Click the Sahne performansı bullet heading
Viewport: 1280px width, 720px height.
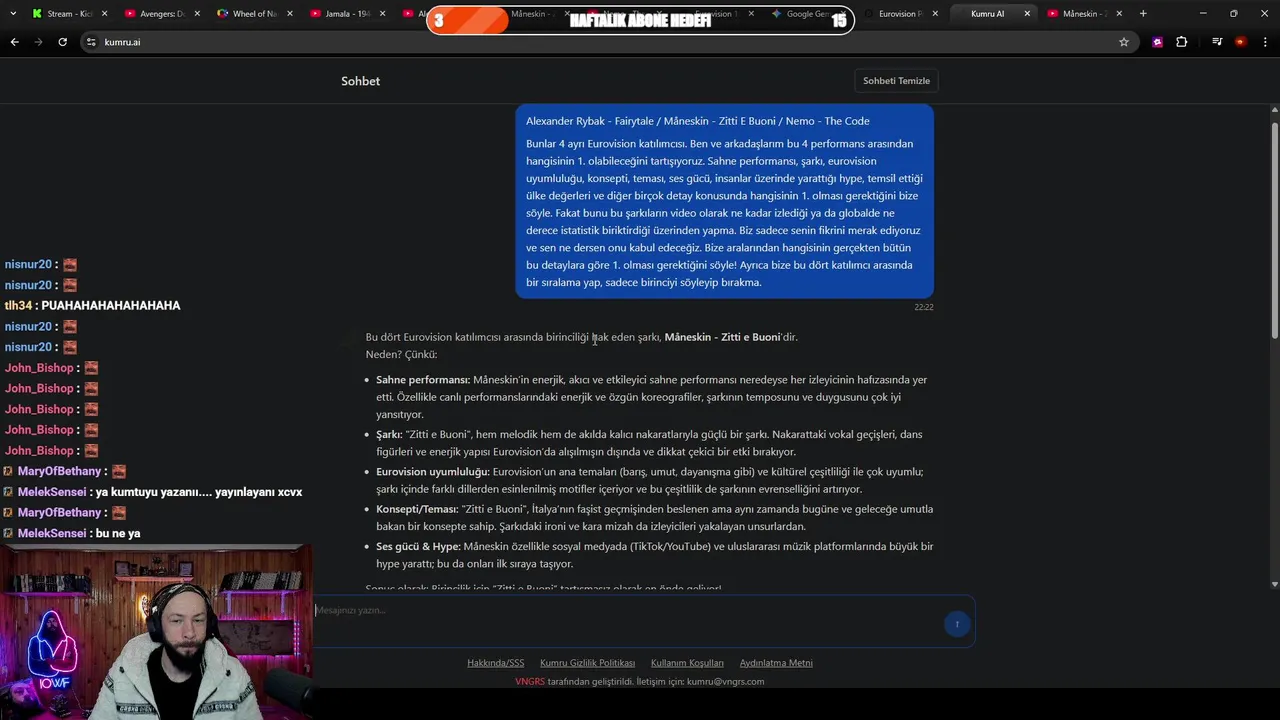(423, 380)
